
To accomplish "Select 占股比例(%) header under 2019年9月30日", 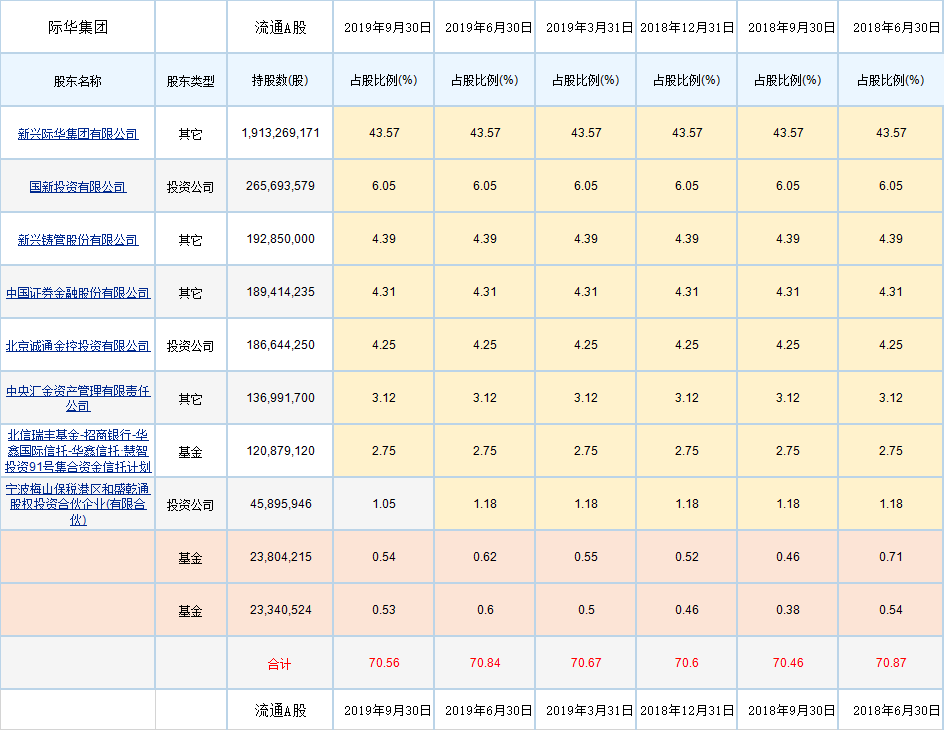I will point(384,80).
